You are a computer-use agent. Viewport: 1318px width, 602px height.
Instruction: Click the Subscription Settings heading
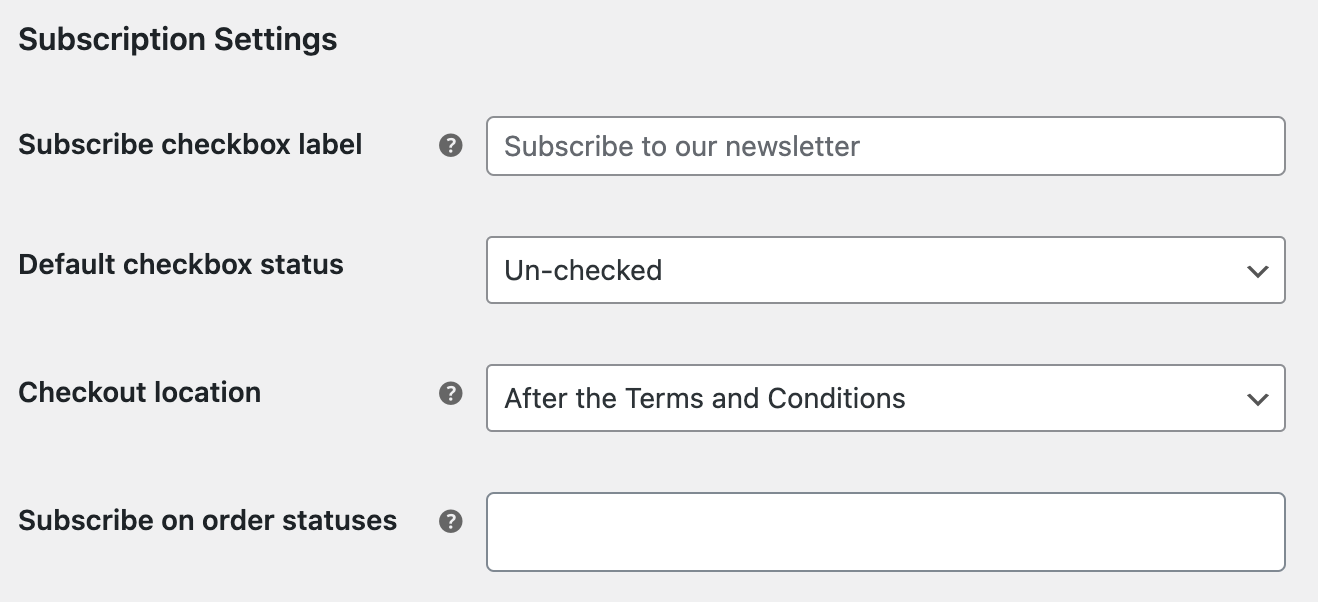[x=177, y=40]
